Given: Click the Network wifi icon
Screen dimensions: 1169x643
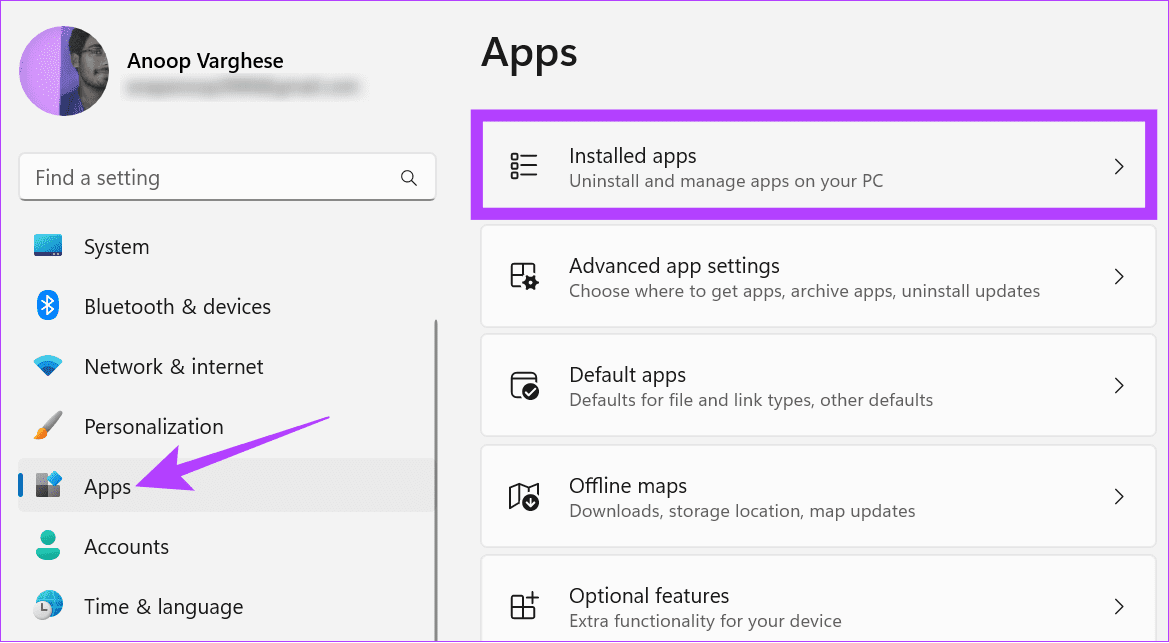Looking at the screenshot, I should pyautogui.click(x=48, y=366).
